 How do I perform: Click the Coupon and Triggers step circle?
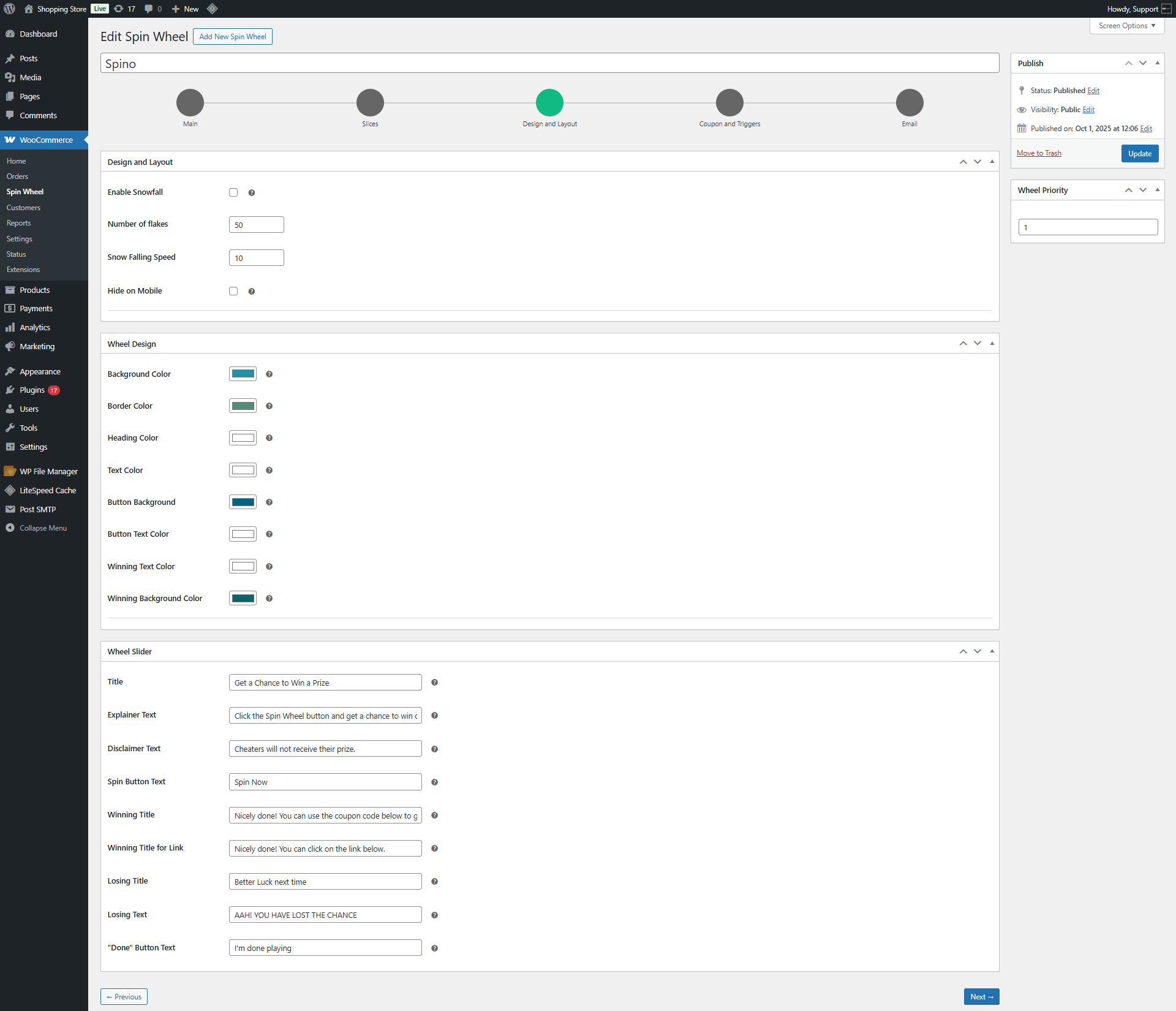[729, 102]
